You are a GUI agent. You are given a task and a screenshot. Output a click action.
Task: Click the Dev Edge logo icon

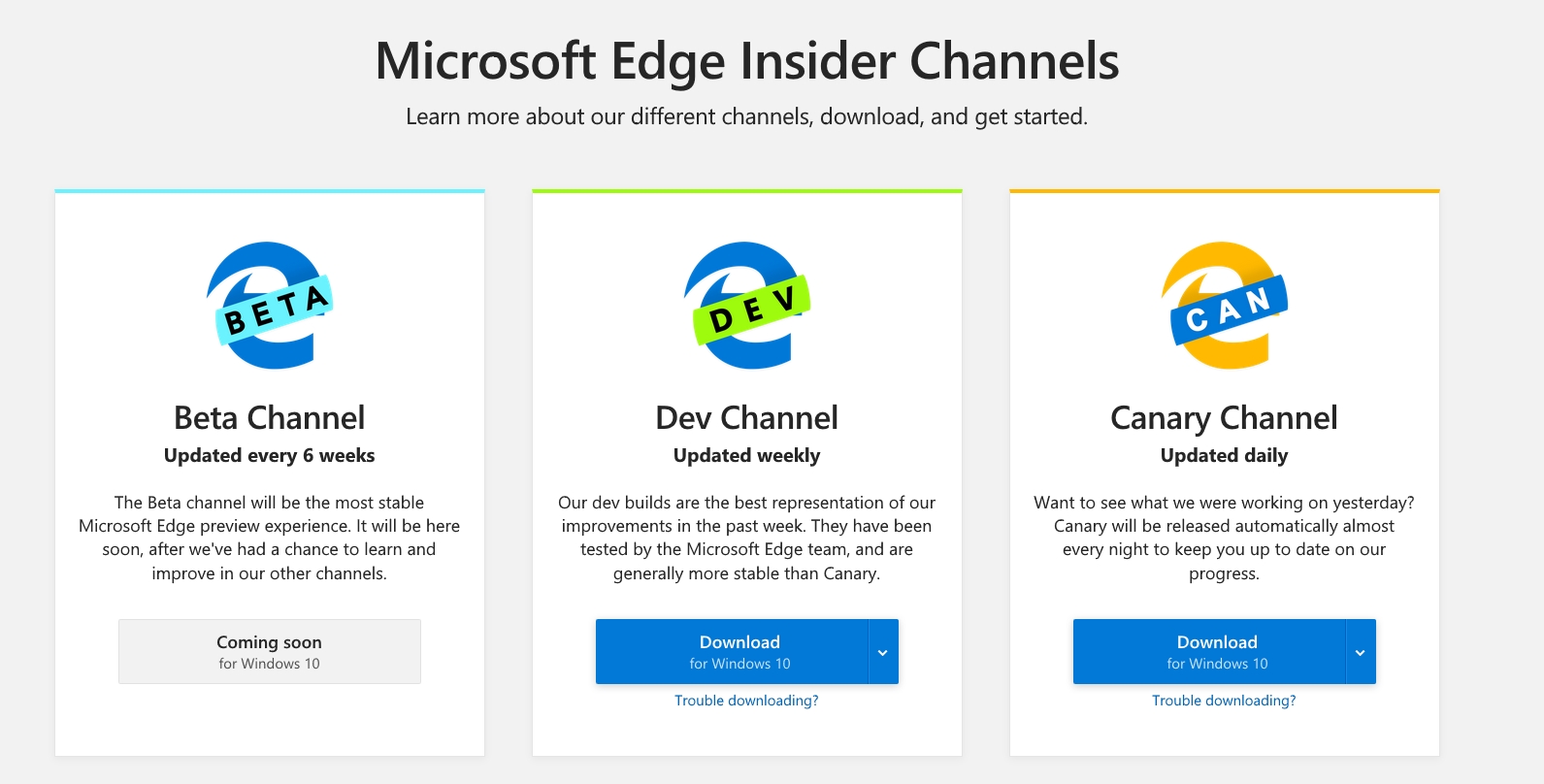point(747,306)
